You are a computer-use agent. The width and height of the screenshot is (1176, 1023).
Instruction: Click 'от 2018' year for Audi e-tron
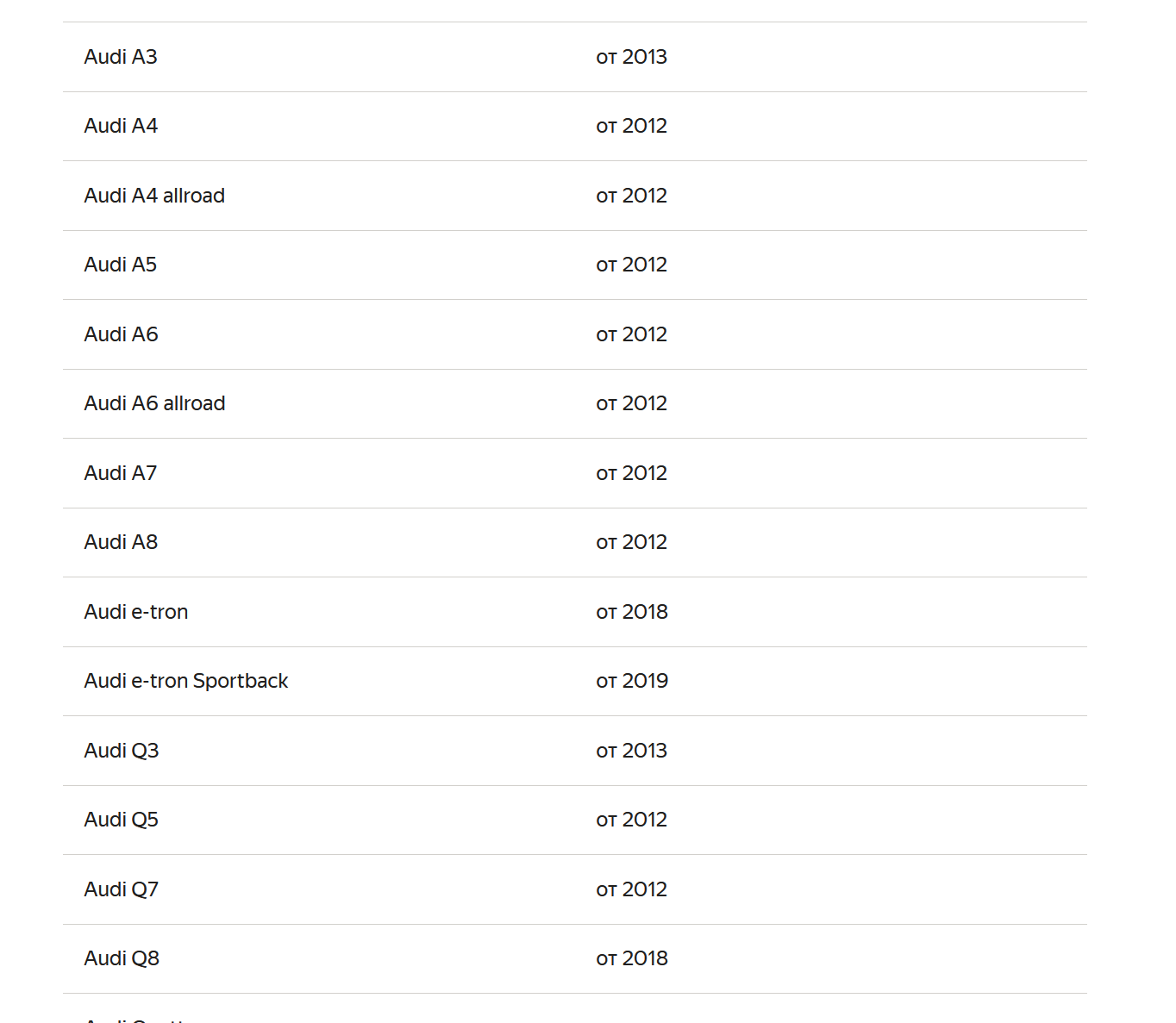pos(632,612)
